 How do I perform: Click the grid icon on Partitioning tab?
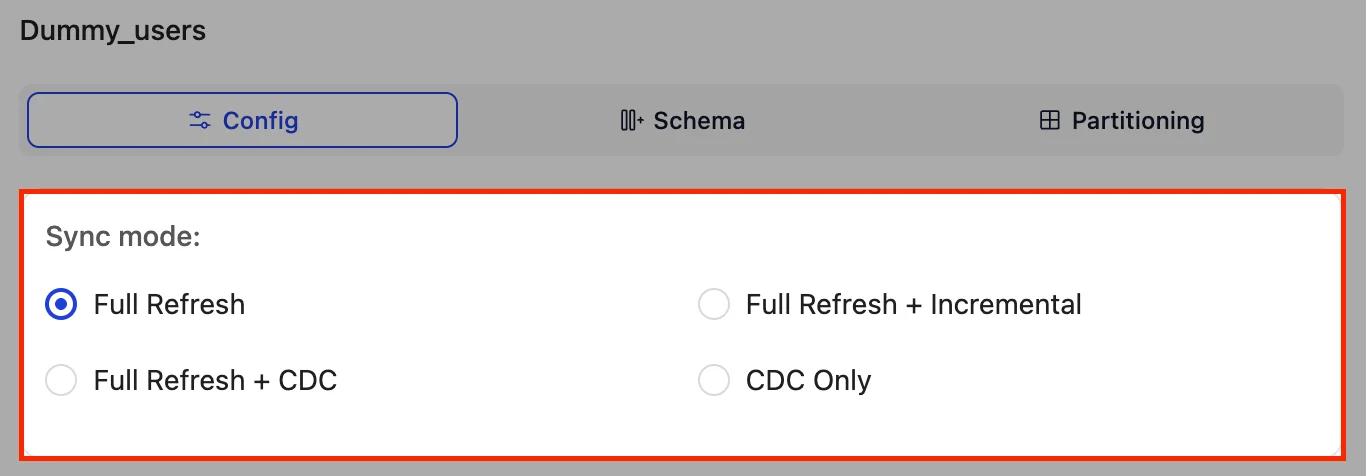coord(1049,121)
